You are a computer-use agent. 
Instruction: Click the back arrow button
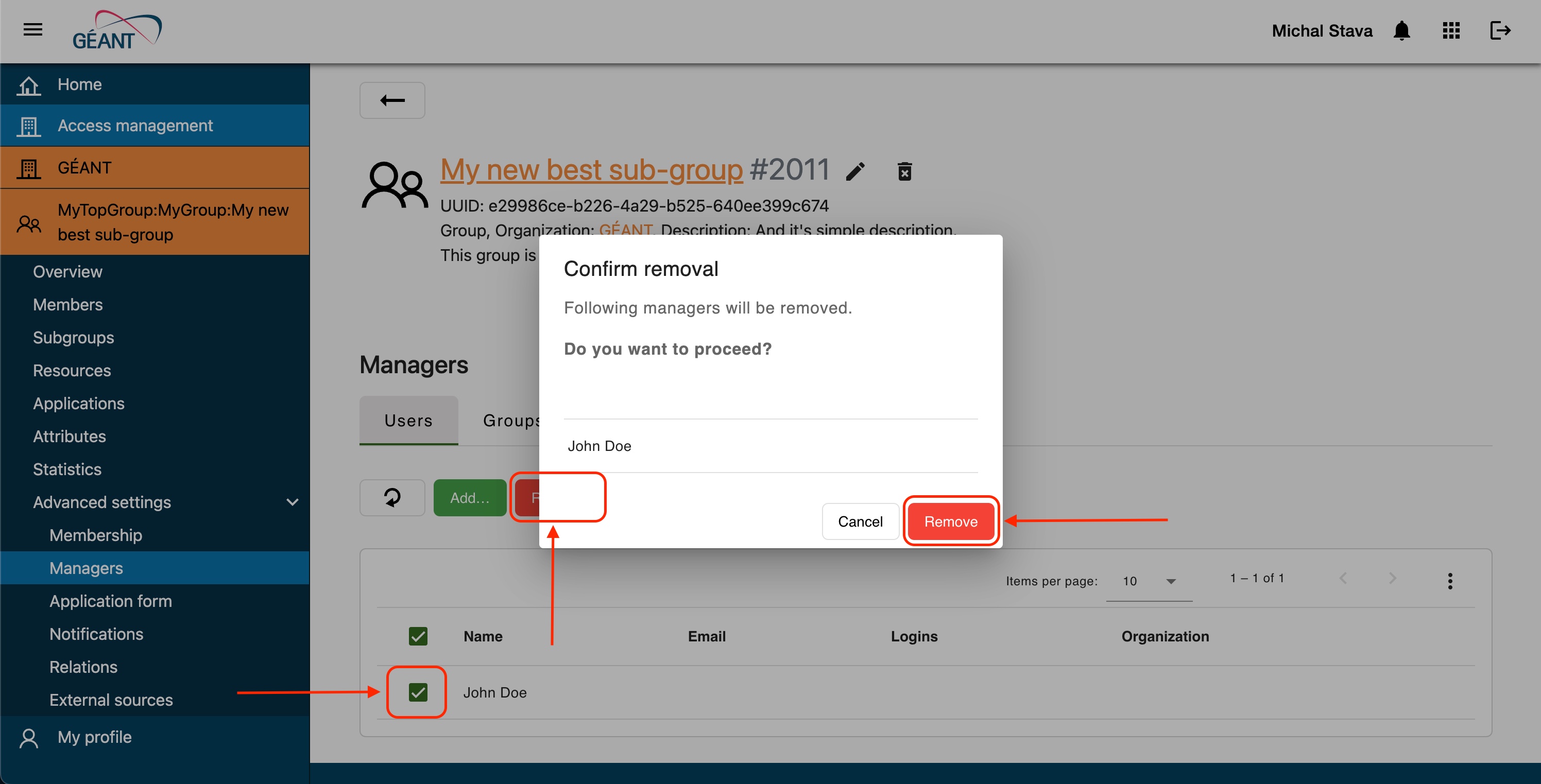tap(392, 100)
